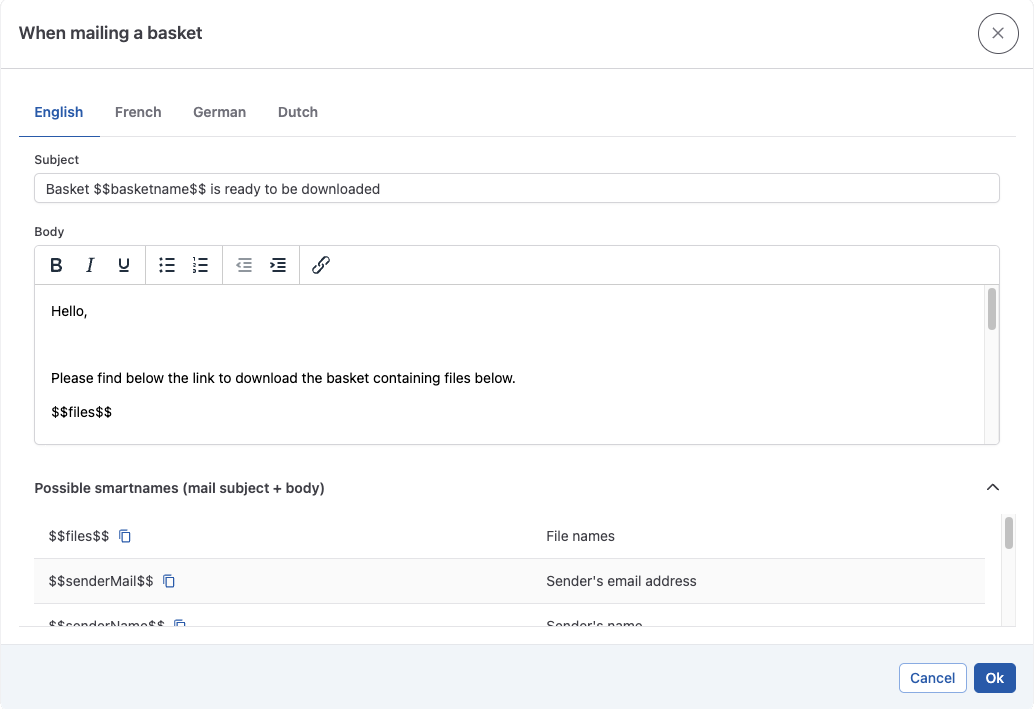The width and height of the screenshot is (1034, 709).
Task: Insert a hyperlink in the body
Action: [321, 265]
